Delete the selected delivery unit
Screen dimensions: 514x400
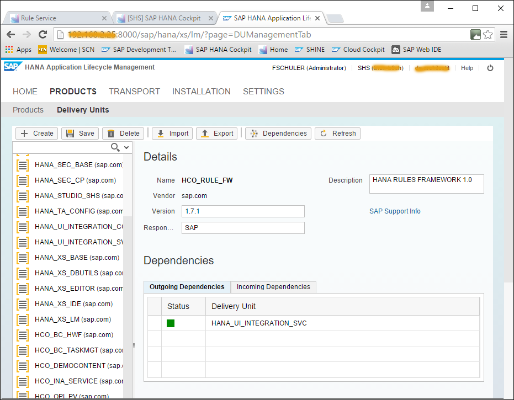tap(123, 133)
